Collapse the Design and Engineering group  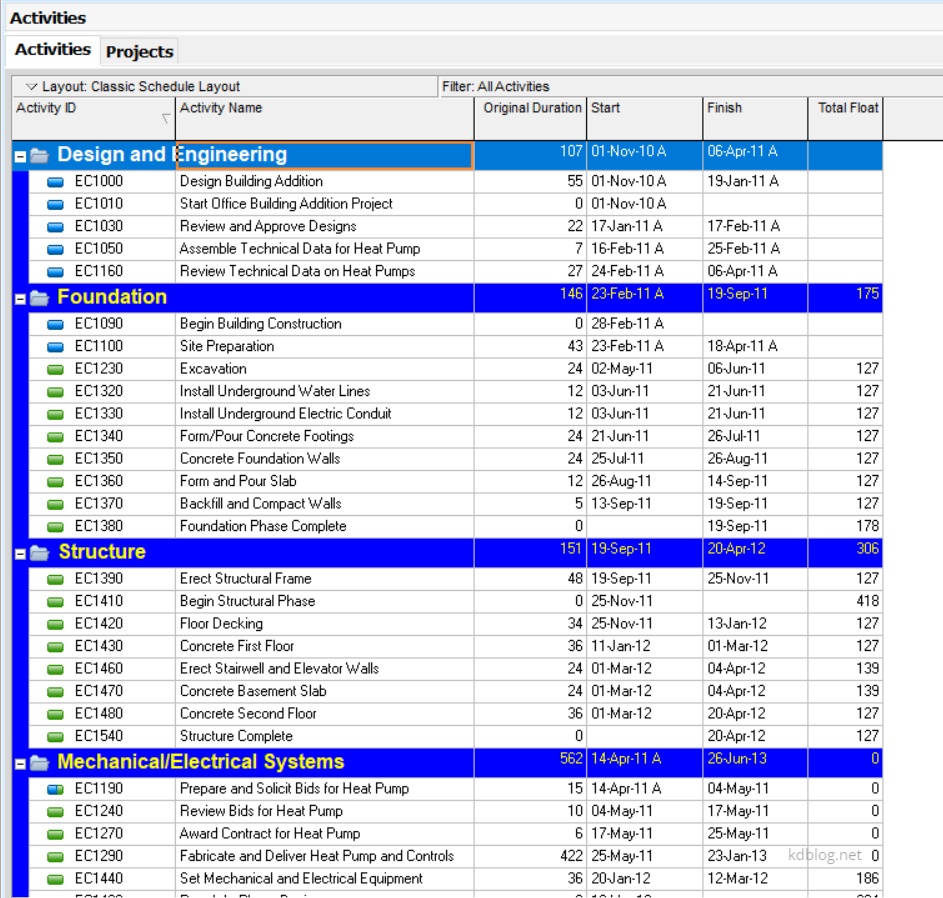(20, 156)
